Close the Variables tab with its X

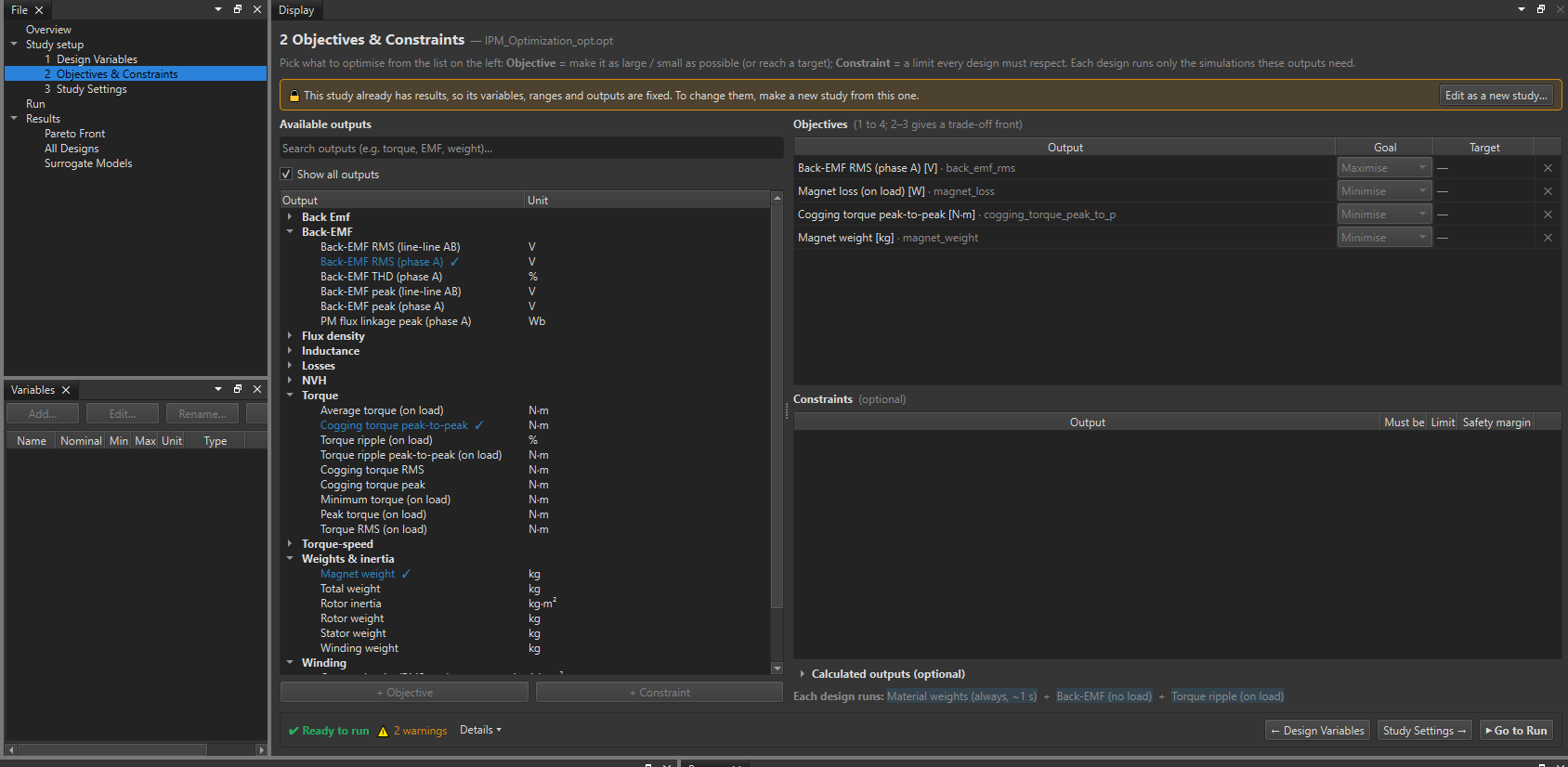point(66,390)
